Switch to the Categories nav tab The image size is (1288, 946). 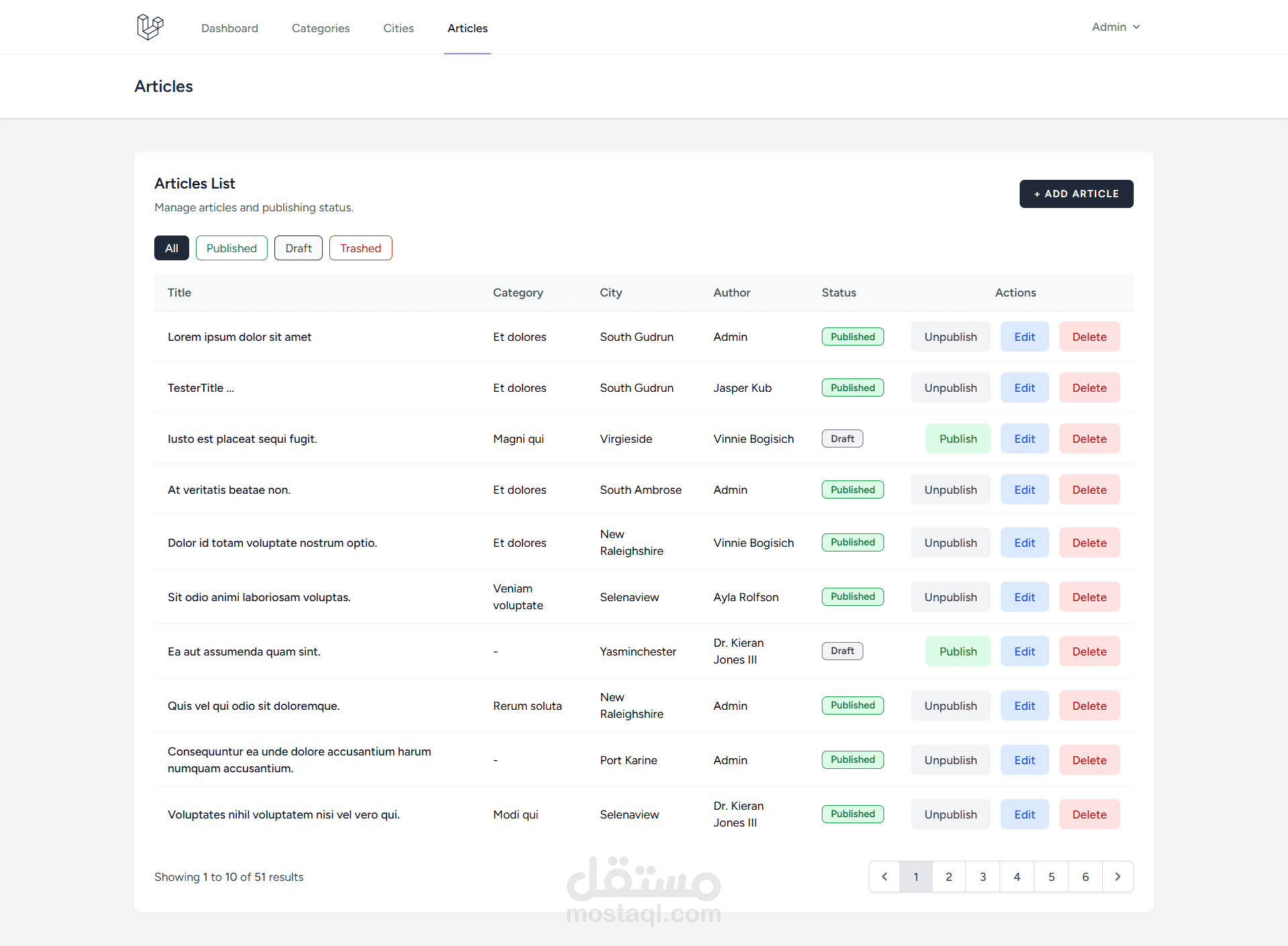[x=321, y=28]
